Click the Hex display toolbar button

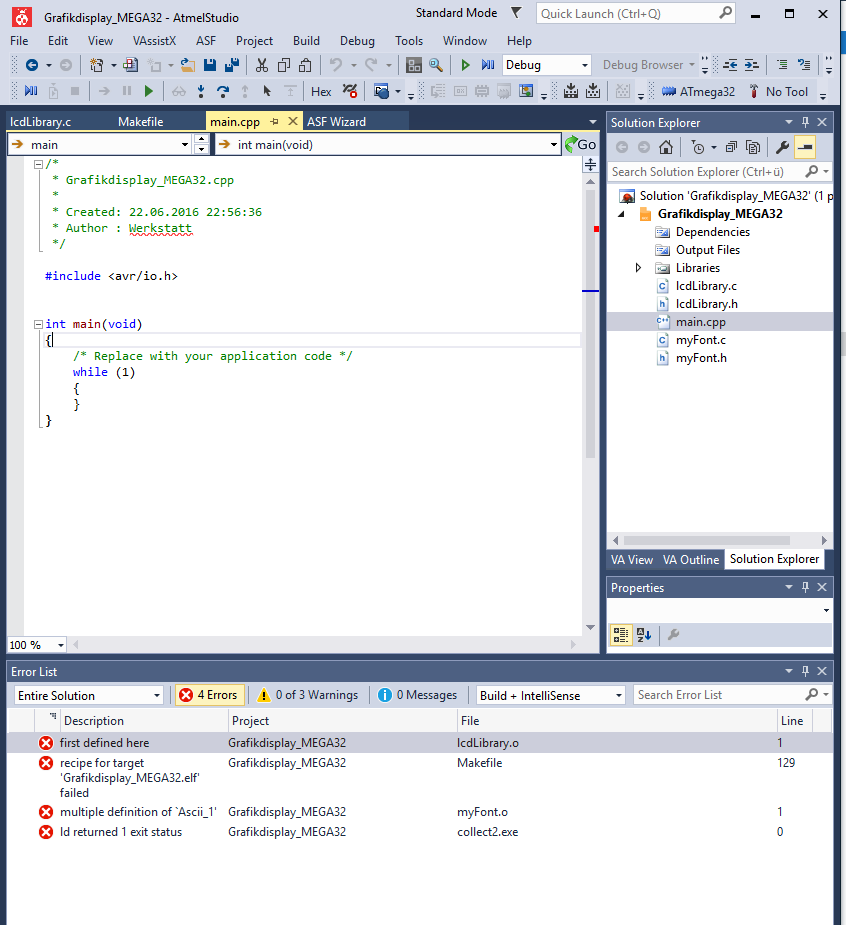click(x=321, y=91)
